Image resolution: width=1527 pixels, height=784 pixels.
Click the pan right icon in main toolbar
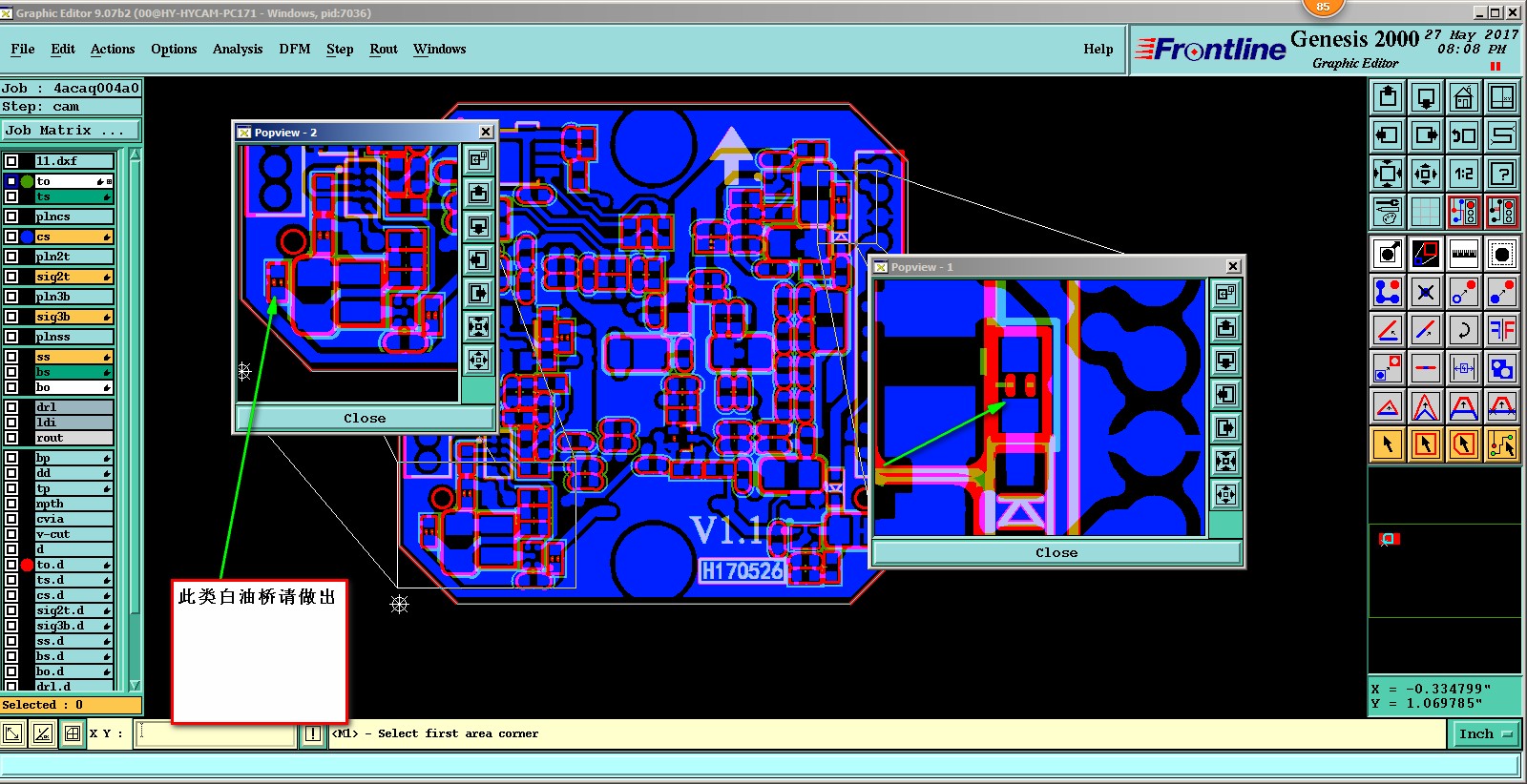(1426, 135)
